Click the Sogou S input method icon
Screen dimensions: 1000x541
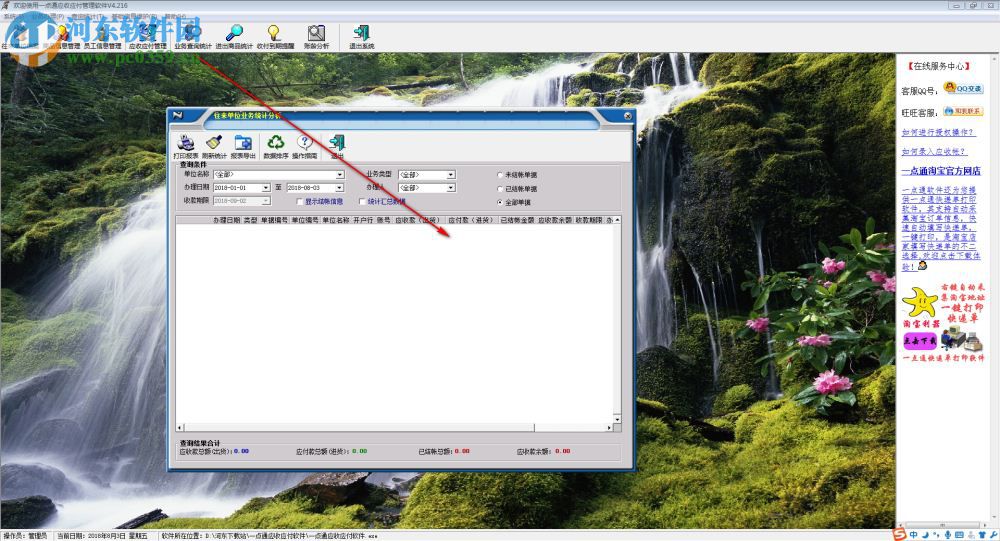click(x=899, y=535)
